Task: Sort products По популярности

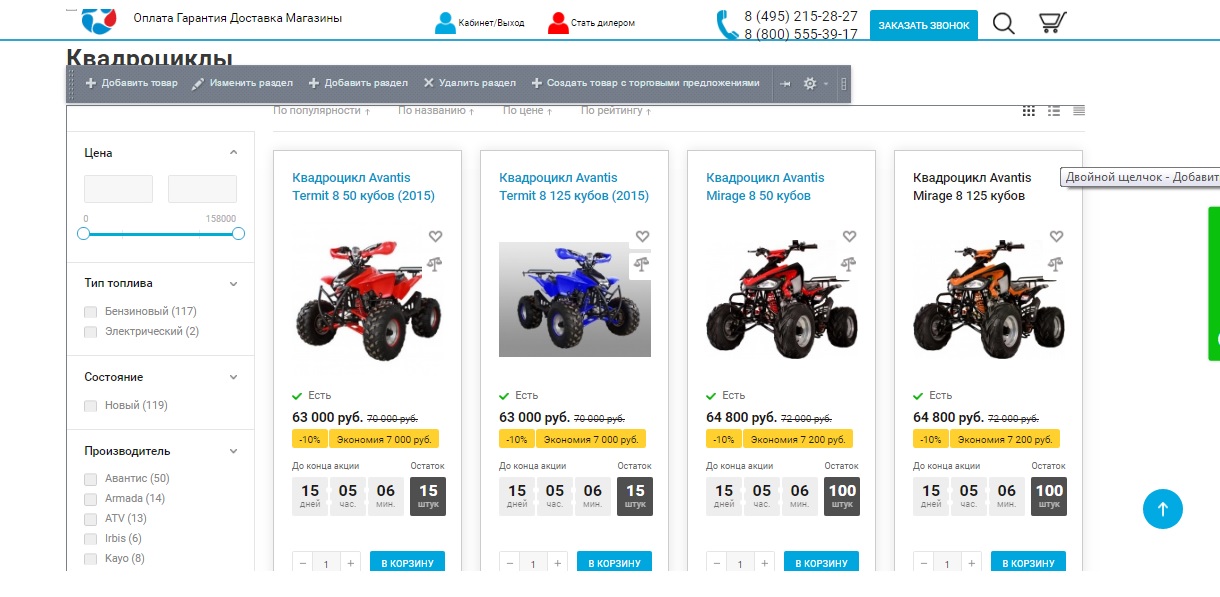Action: [322, 111]
